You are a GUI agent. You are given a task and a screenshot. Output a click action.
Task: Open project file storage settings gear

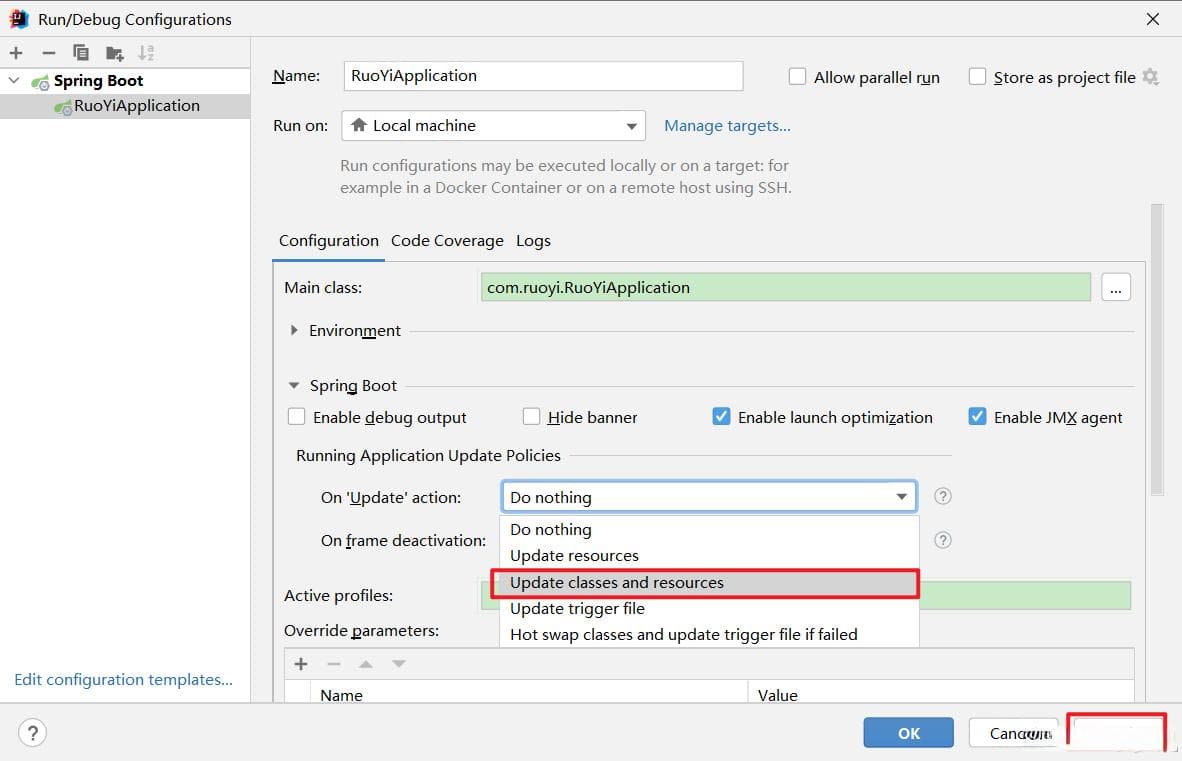click(1150, 77)
